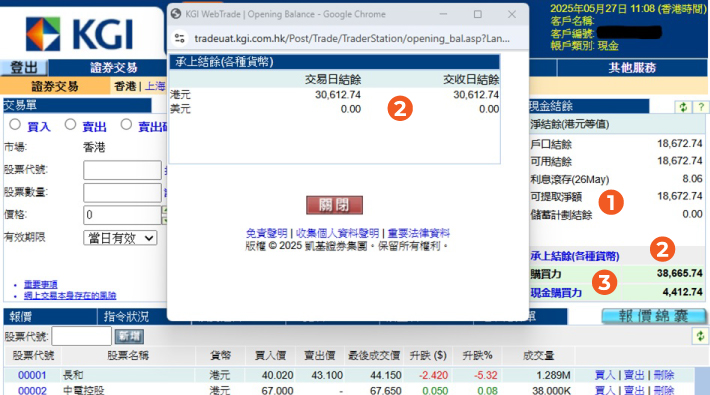The width and height of the screenshot is (710, 395).
Task: Open the help question mark icon
Action: pyautogui.click(x=700, y=107)
